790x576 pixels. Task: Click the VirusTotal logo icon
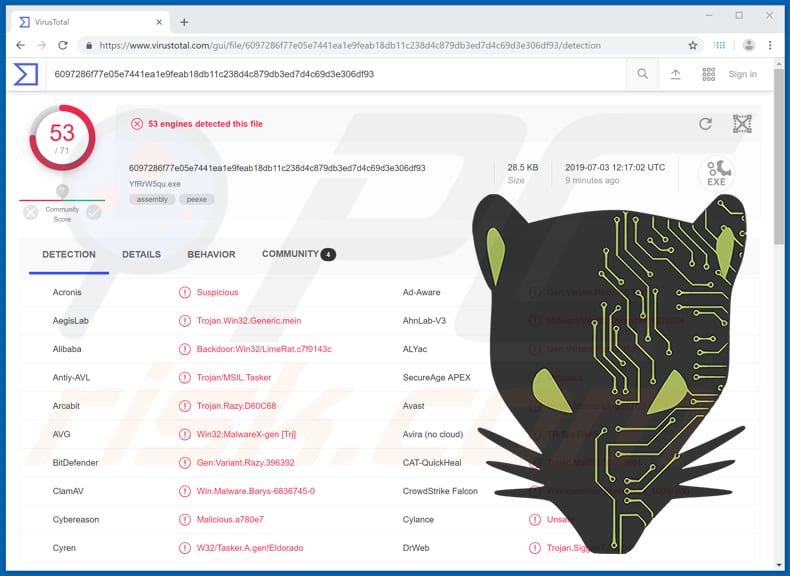26,74
